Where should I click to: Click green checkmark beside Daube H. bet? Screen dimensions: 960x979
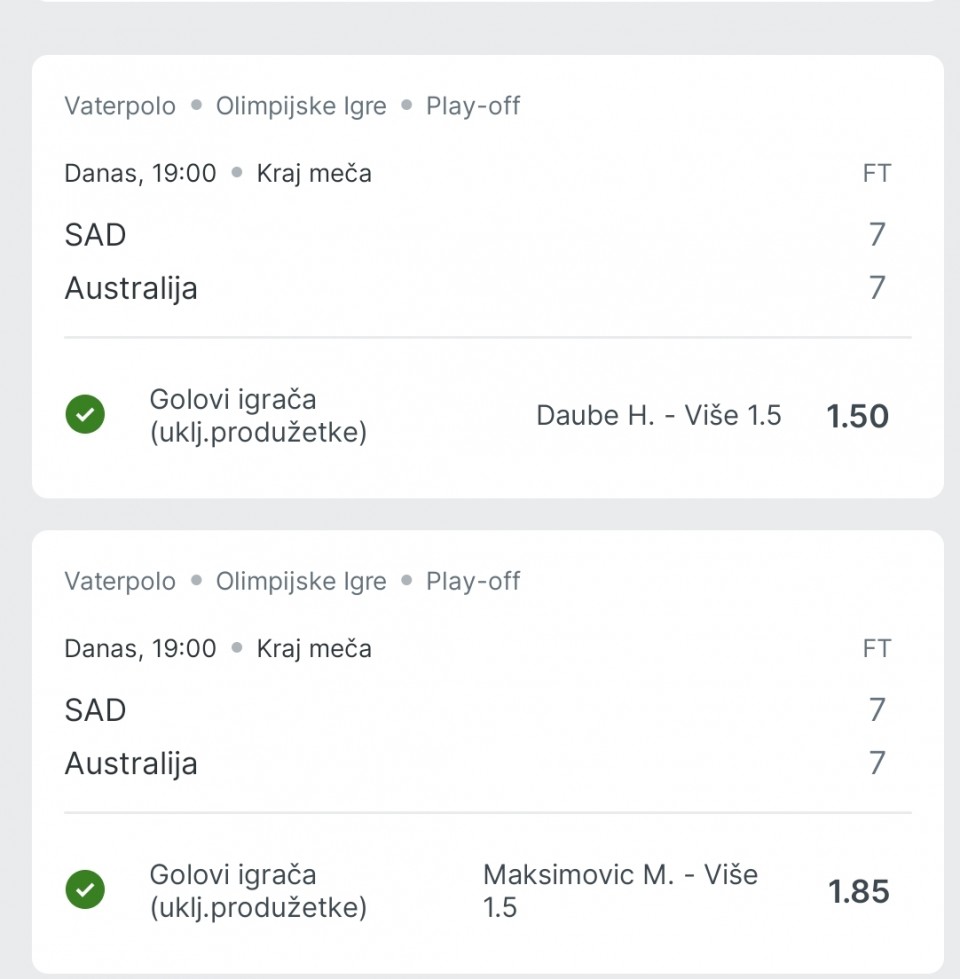pyautogui.click(x=85, y=414)
